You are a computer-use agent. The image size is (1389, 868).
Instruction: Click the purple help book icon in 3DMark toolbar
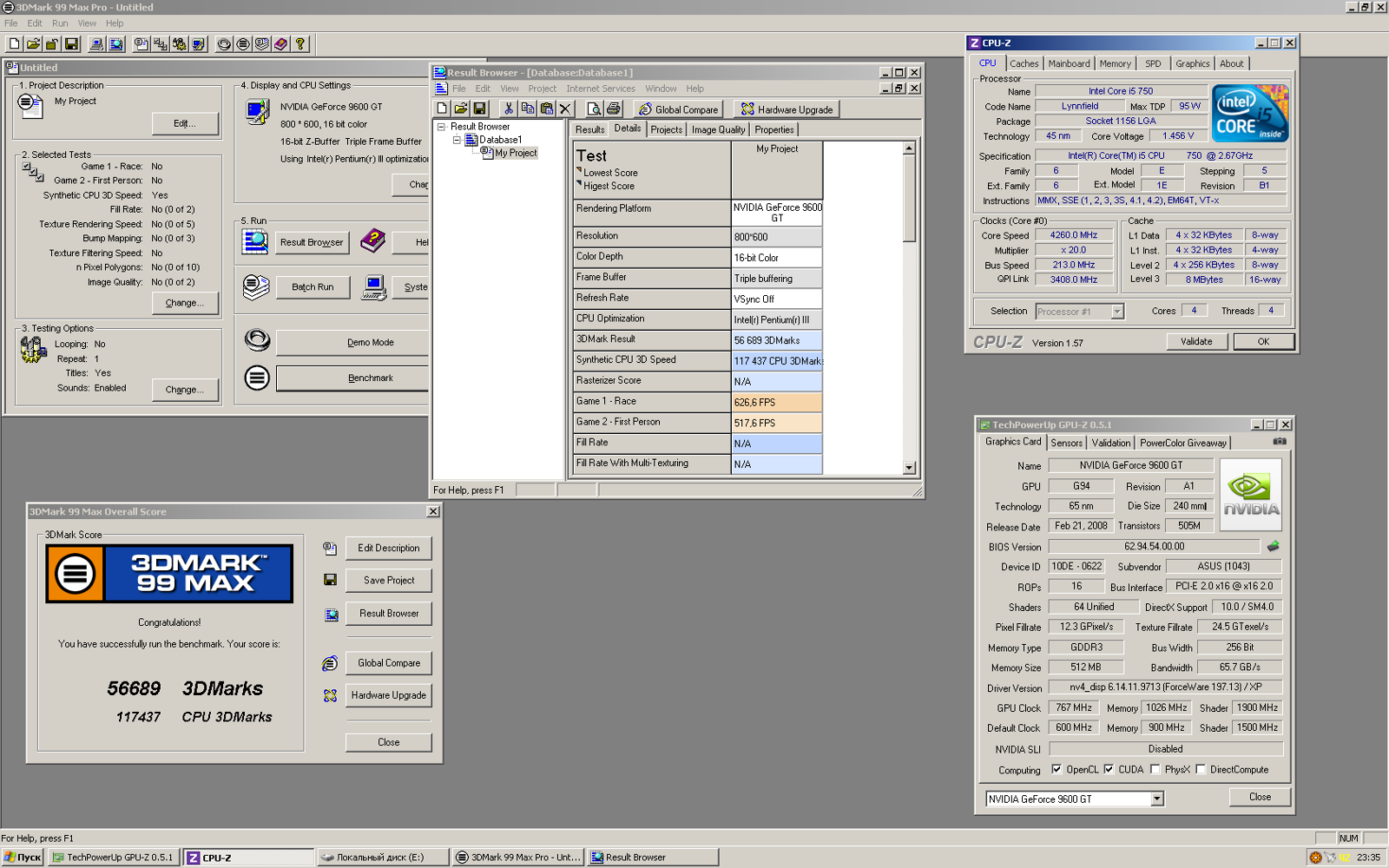point(281,43)
